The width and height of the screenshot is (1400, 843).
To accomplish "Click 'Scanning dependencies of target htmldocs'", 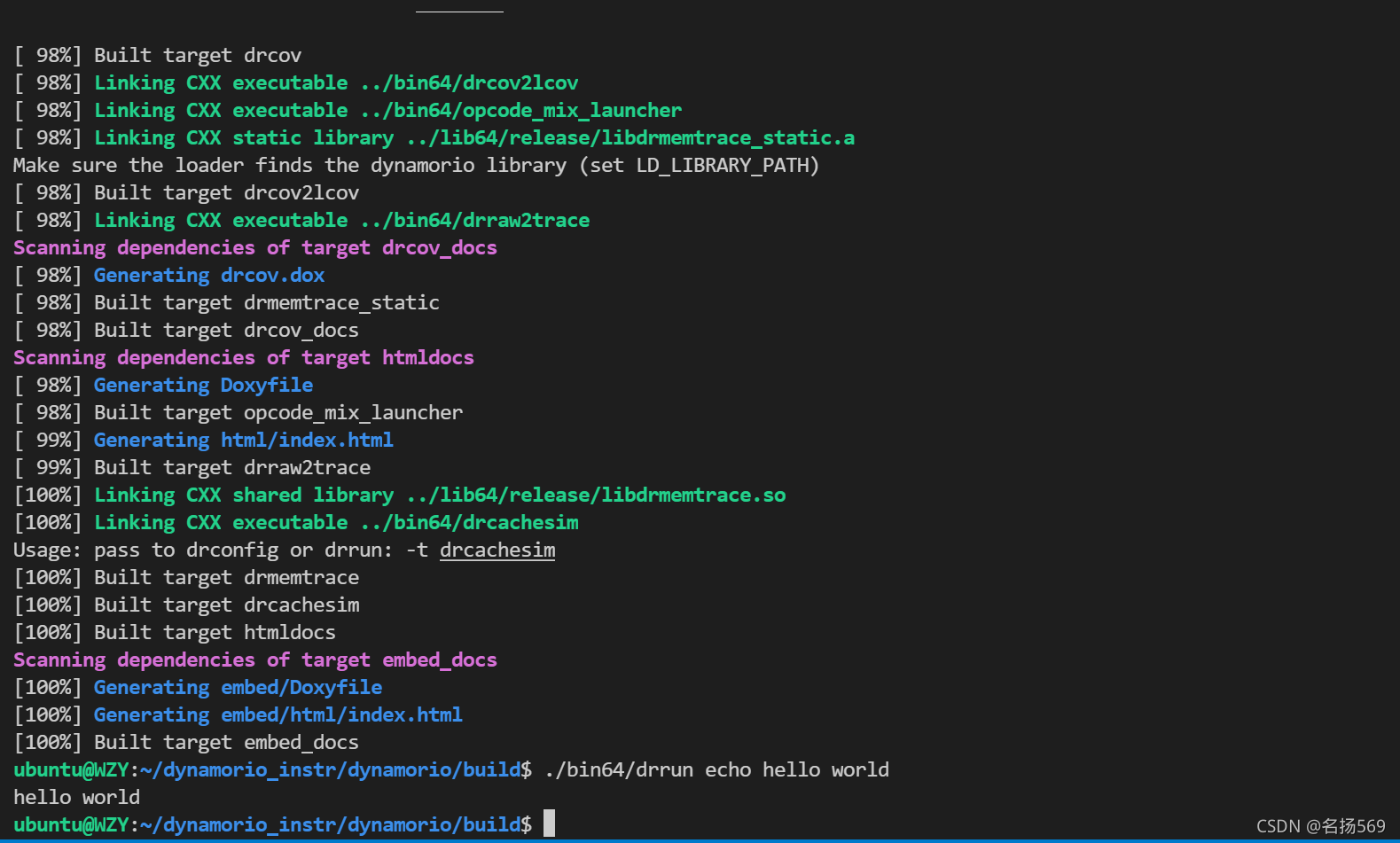I will coord(244,358).
